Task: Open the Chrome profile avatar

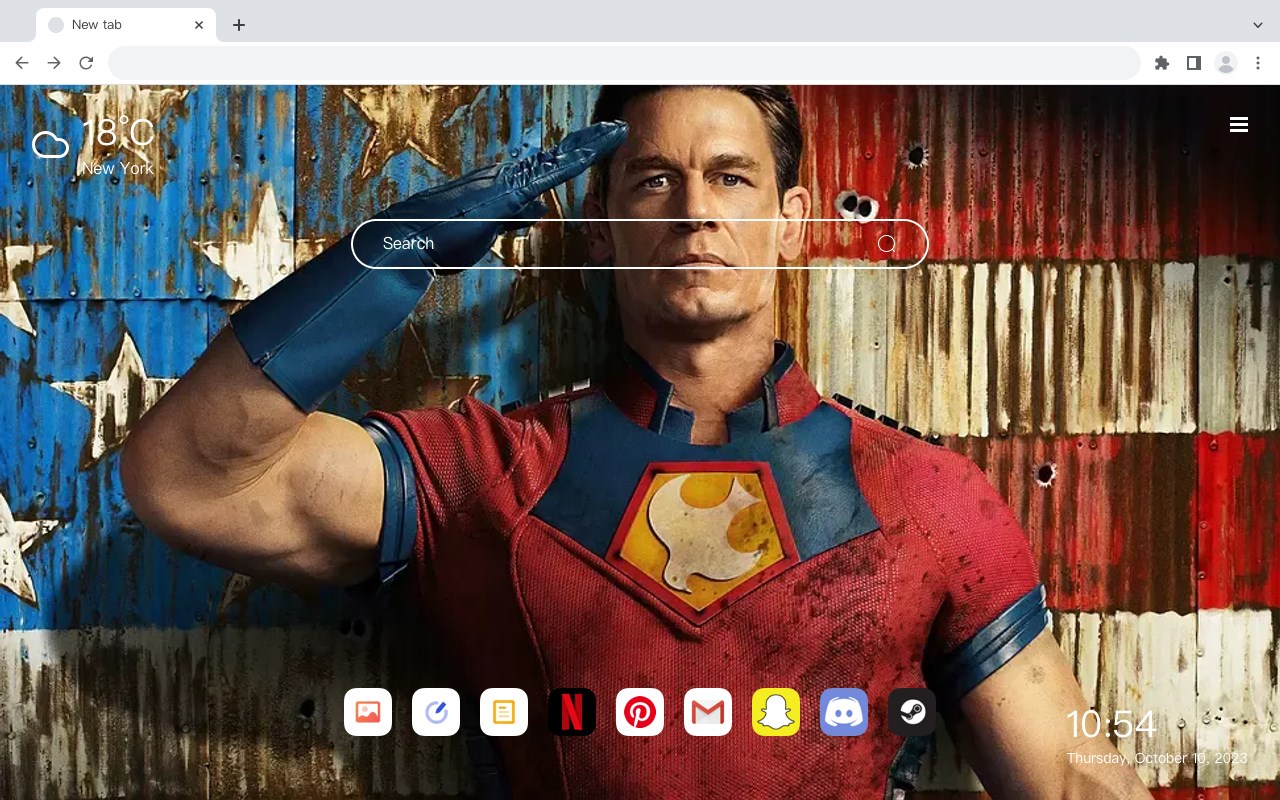Action: pyautogui.click(x=1226, y=63)
